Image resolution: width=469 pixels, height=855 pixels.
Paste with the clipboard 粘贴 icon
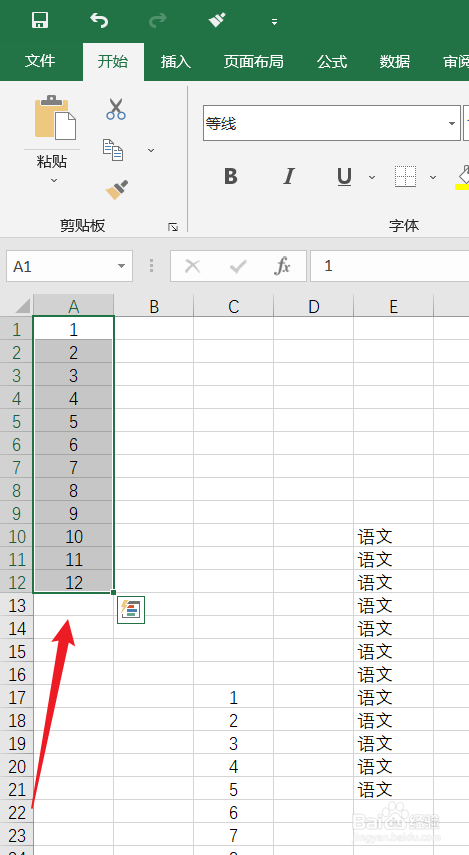click(55, 117)
